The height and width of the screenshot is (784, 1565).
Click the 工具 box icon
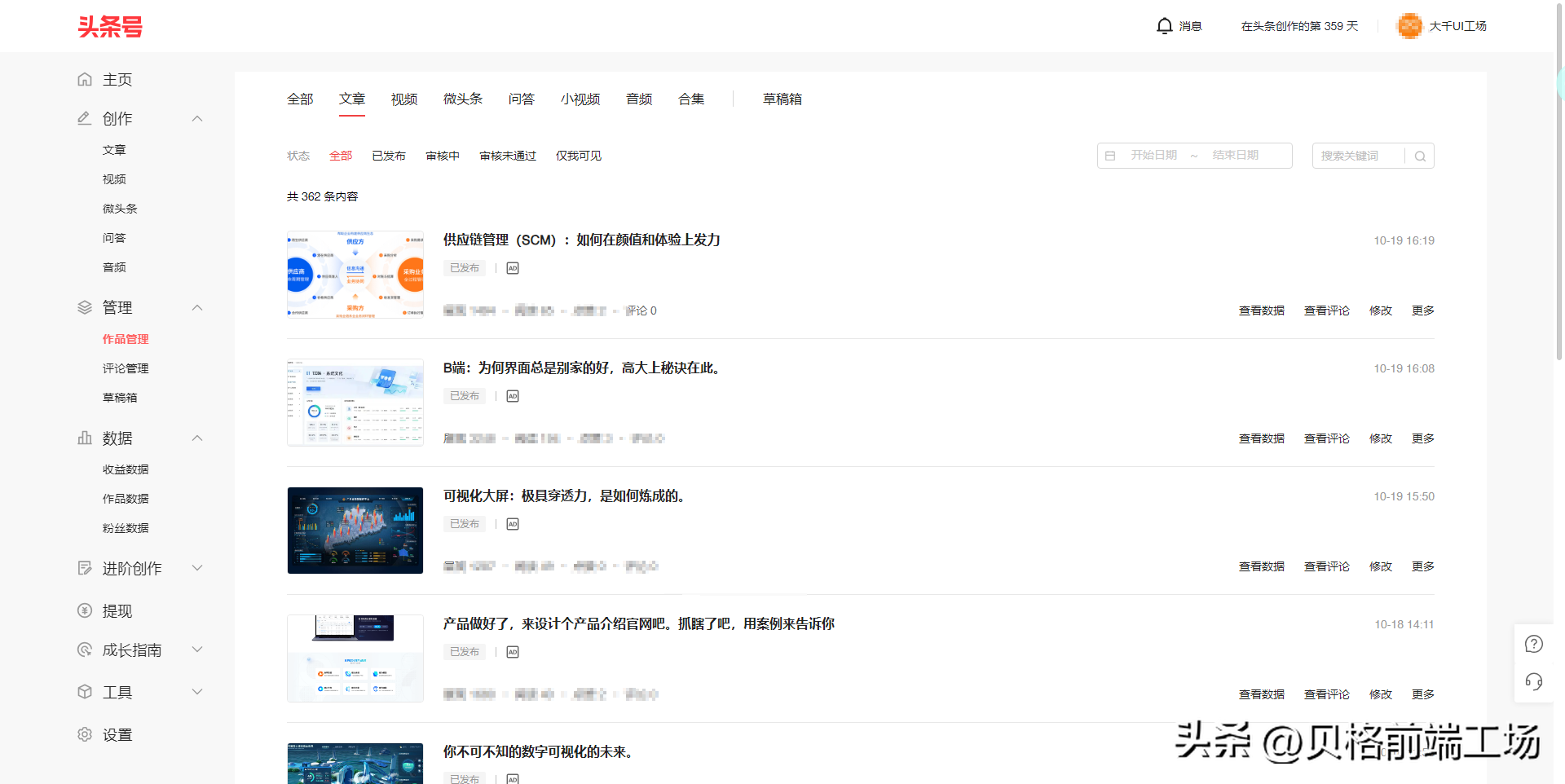85,692
